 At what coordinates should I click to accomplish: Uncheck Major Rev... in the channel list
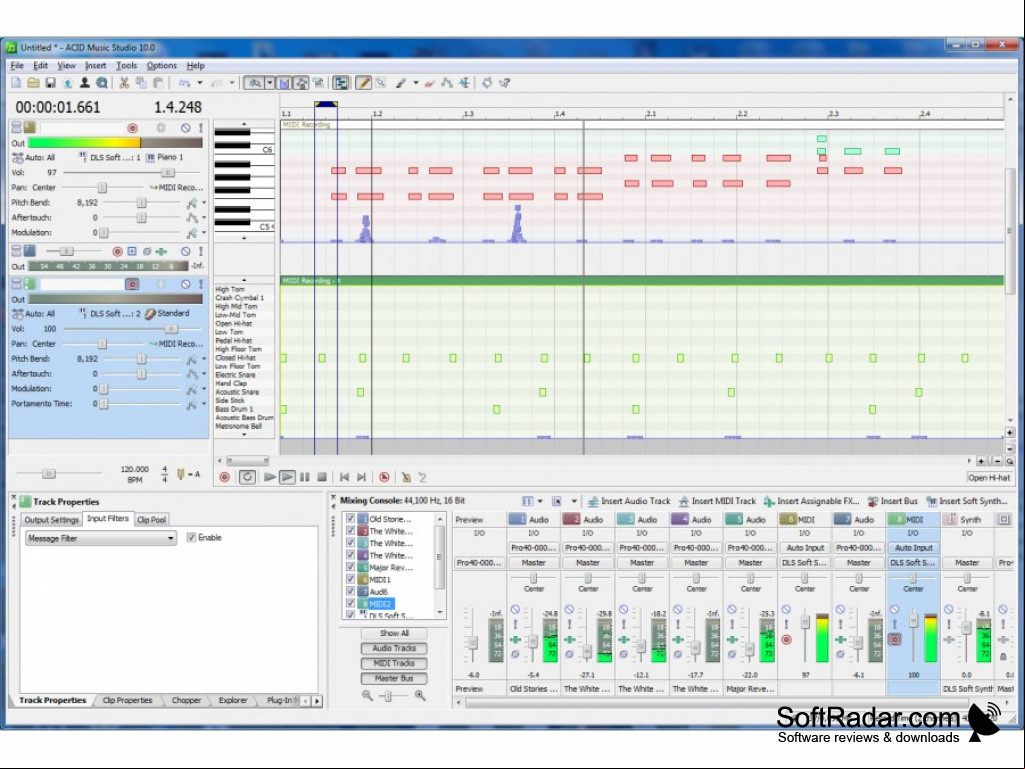tap(350, 567)
